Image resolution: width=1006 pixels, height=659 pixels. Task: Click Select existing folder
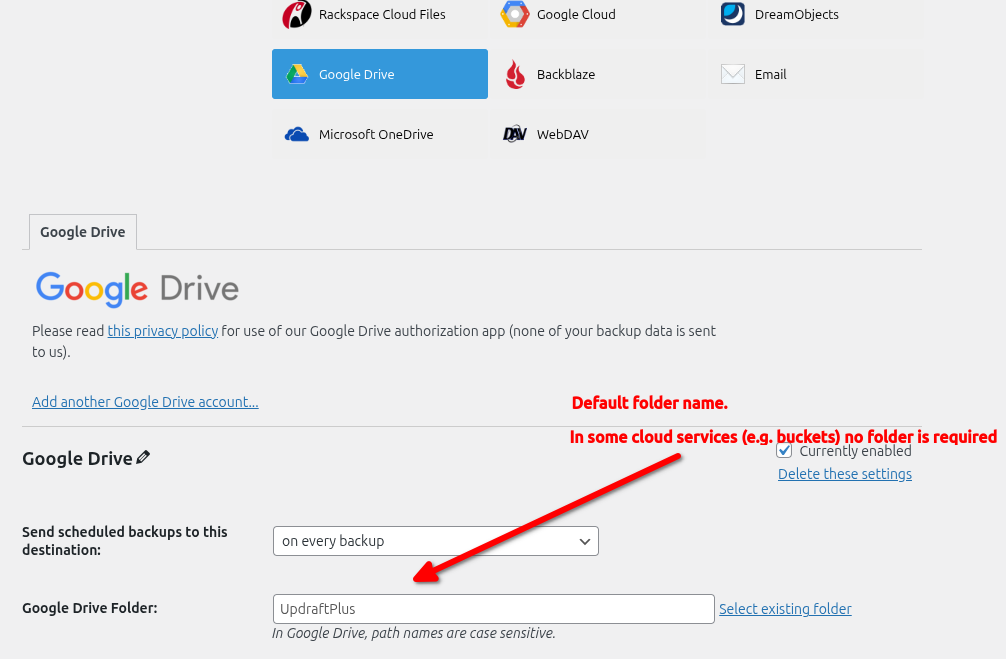[785, 608]
